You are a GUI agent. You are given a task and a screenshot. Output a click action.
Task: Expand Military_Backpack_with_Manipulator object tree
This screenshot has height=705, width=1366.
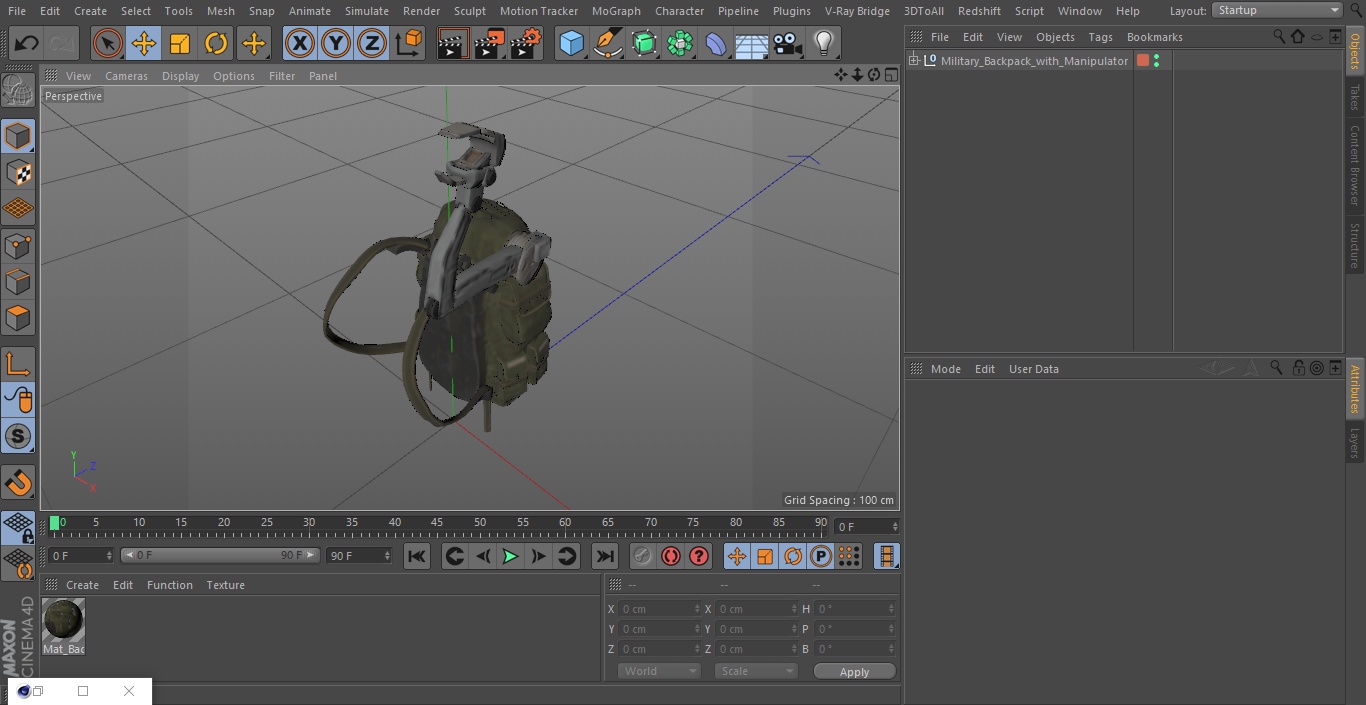[x=913, y=61]
